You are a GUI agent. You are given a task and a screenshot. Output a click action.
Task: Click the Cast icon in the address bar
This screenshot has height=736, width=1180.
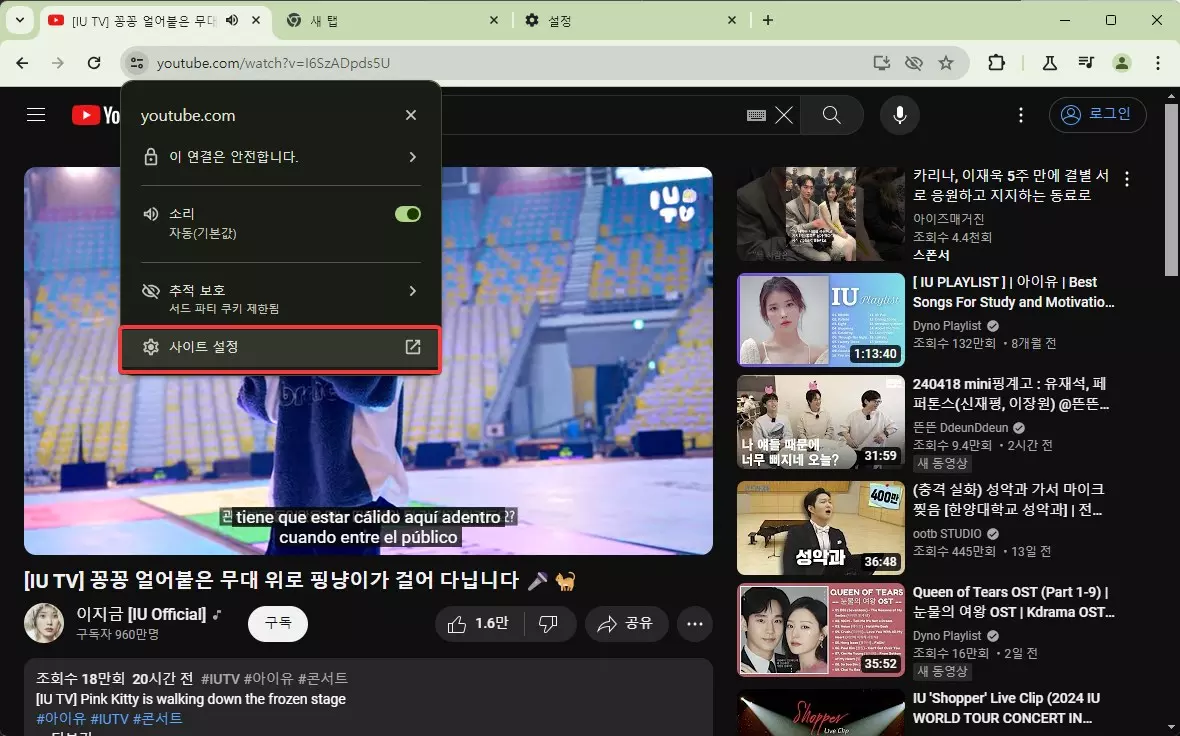click(881, 62)
